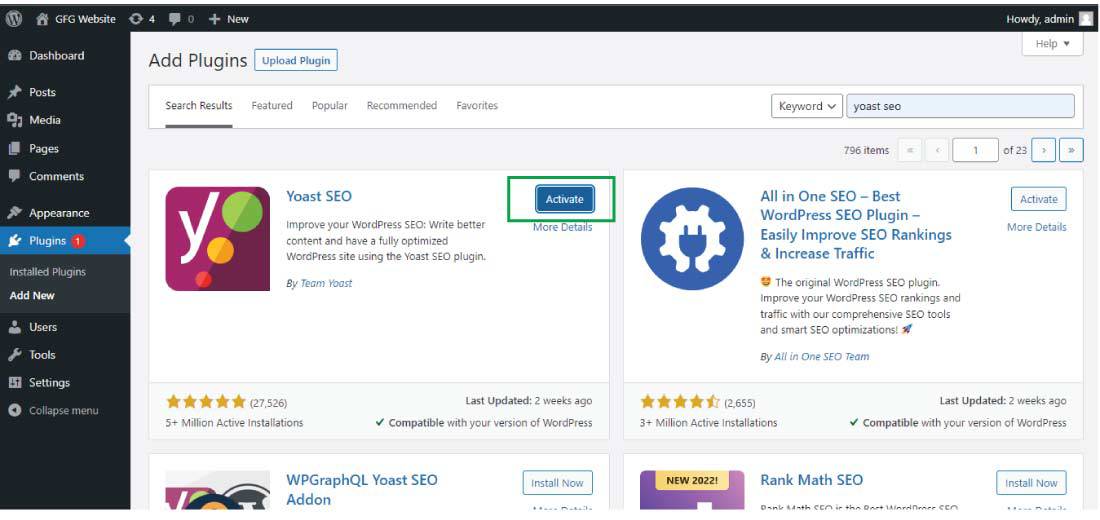The height and width of the screenshot is (520, 1100).
Task: Click the admin avatar in top bar
Action: point(1086,19)
